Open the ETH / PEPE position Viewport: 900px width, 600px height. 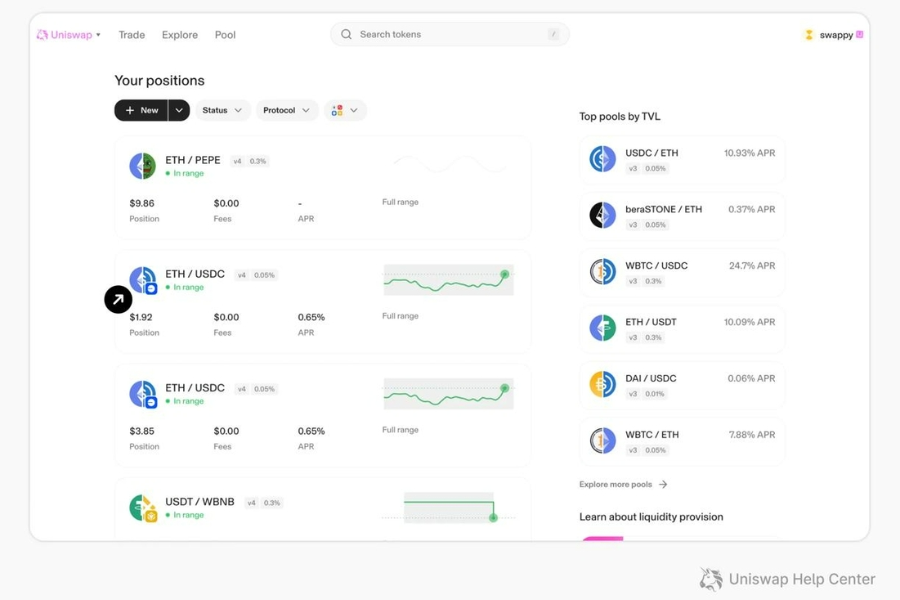(323, 188)
